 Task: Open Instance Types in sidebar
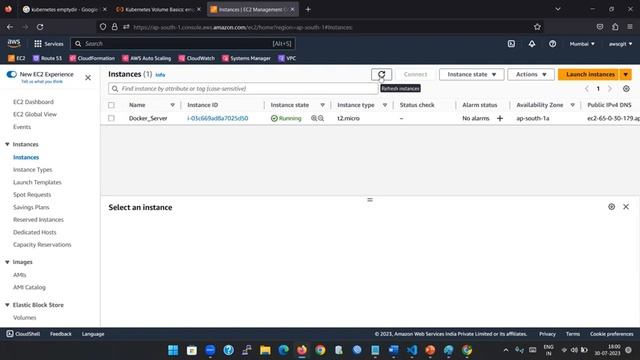coord(33,170)
